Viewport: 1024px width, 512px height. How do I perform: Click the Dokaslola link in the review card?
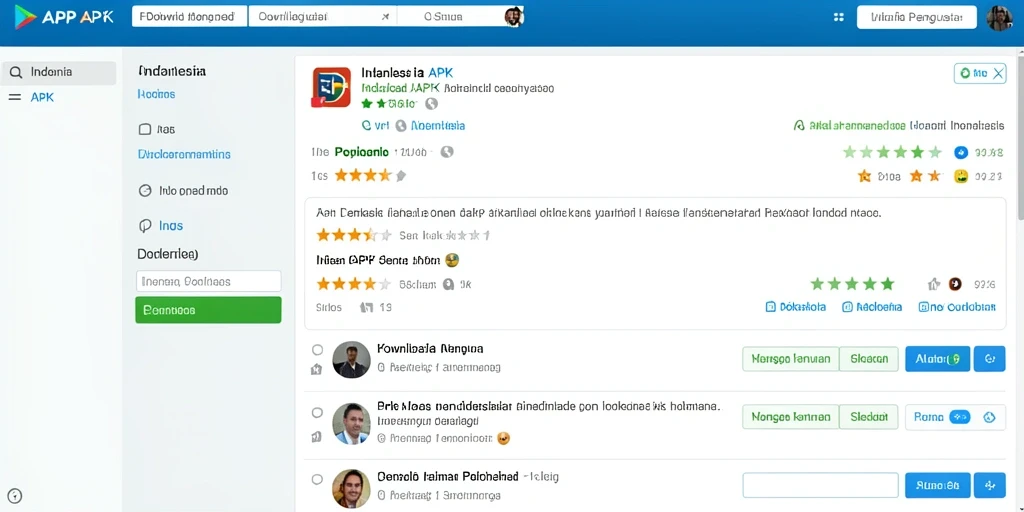click(x=795, y=307)
